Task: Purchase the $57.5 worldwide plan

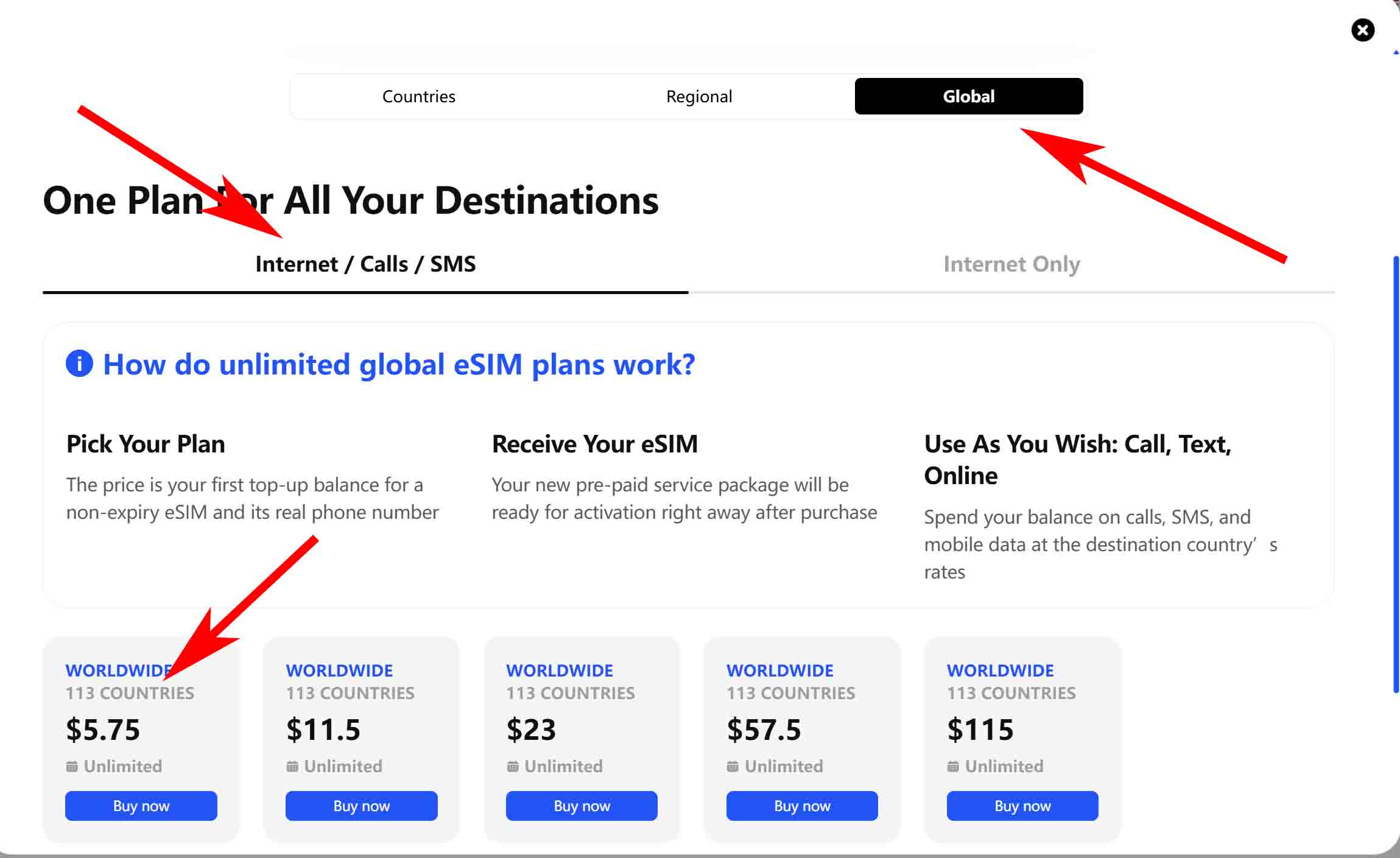Action: [x=802, y=806]
